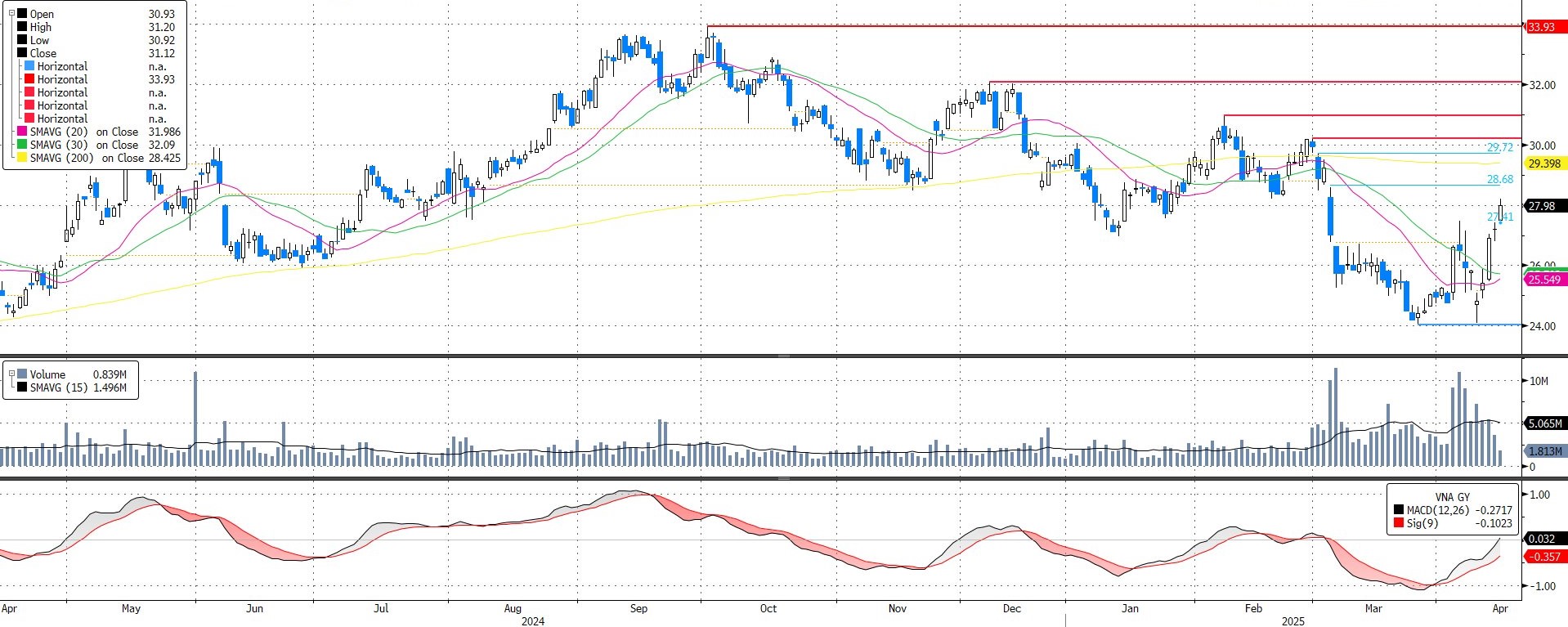
Task: Collapse the Volume legend tree
Action: pyautogui.click(x=11, y=374)
